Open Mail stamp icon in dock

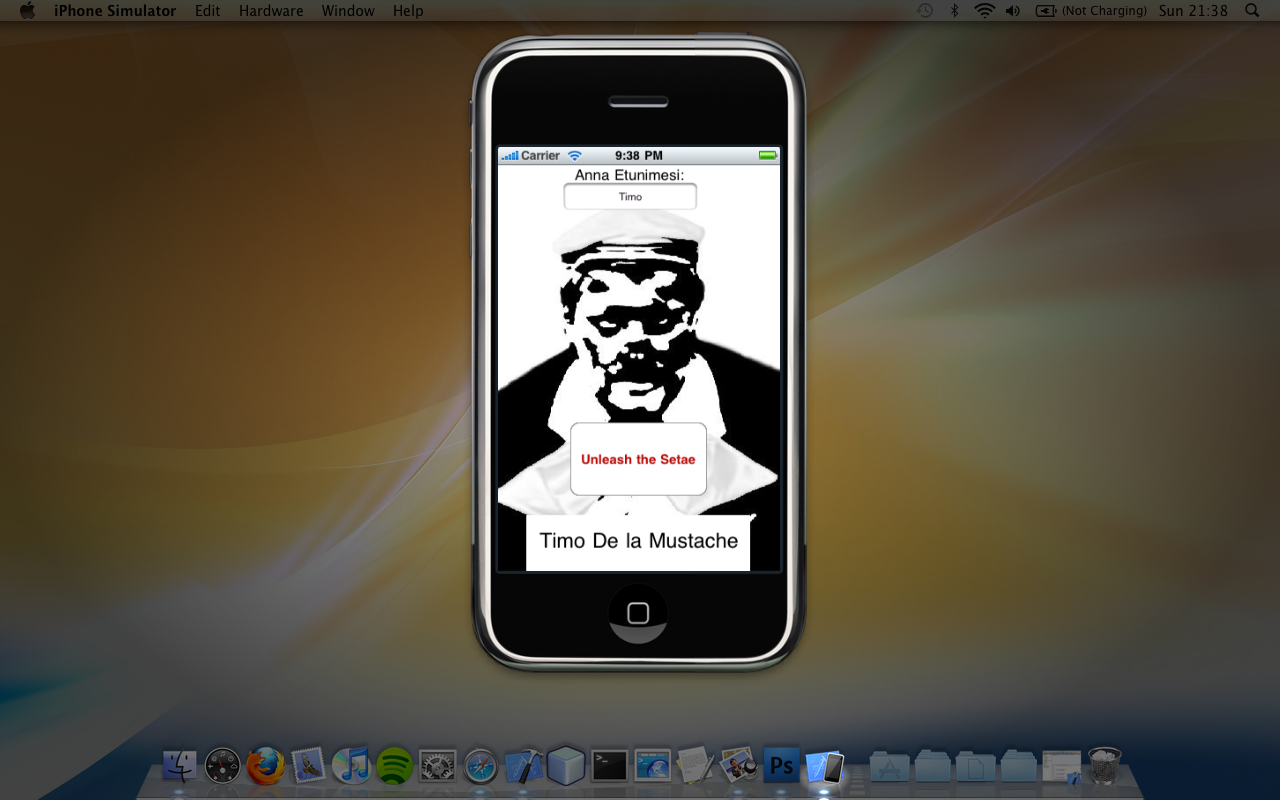309,766
